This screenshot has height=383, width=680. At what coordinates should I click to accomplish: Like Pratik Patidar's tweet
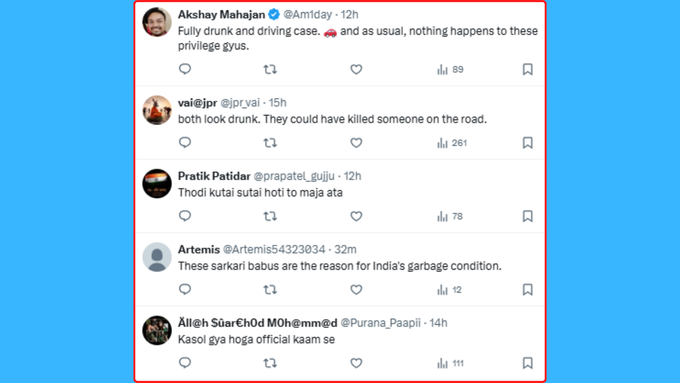coord(356,216)
